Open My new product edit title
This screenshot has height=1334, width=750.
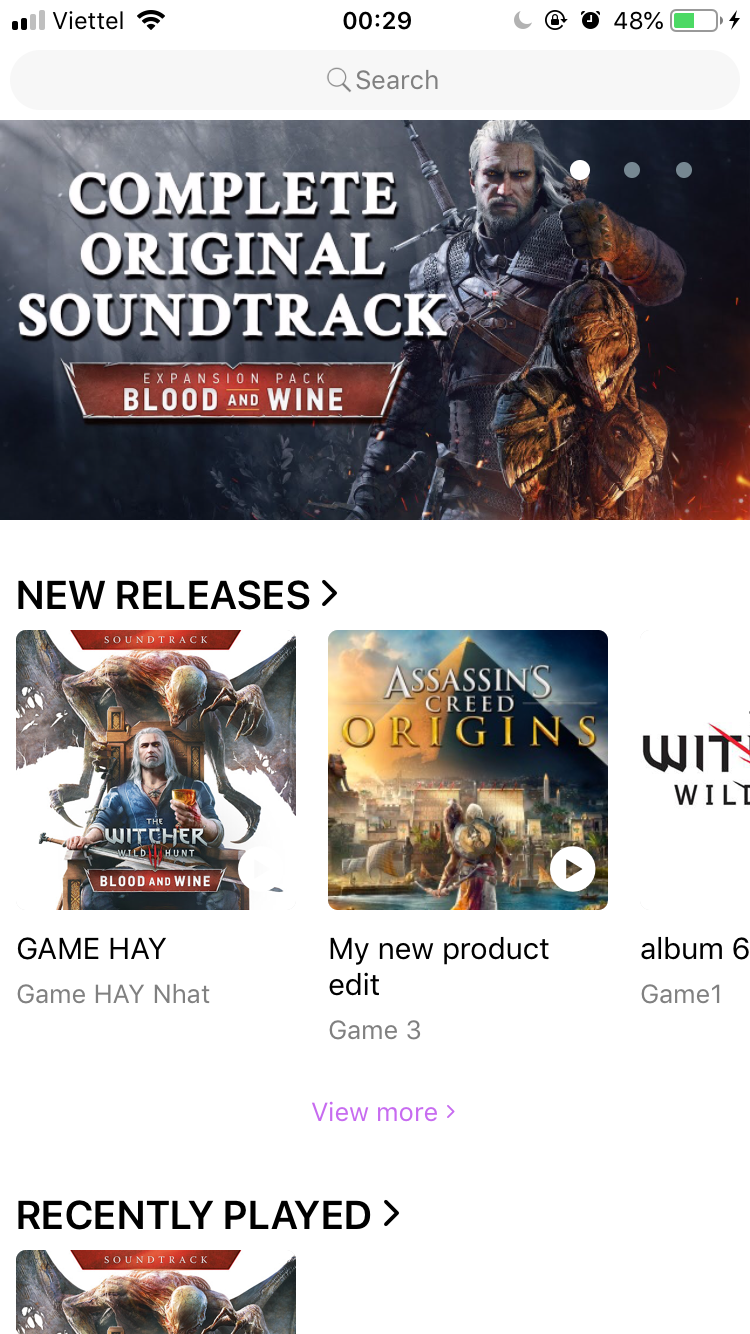tap(439, 966)
